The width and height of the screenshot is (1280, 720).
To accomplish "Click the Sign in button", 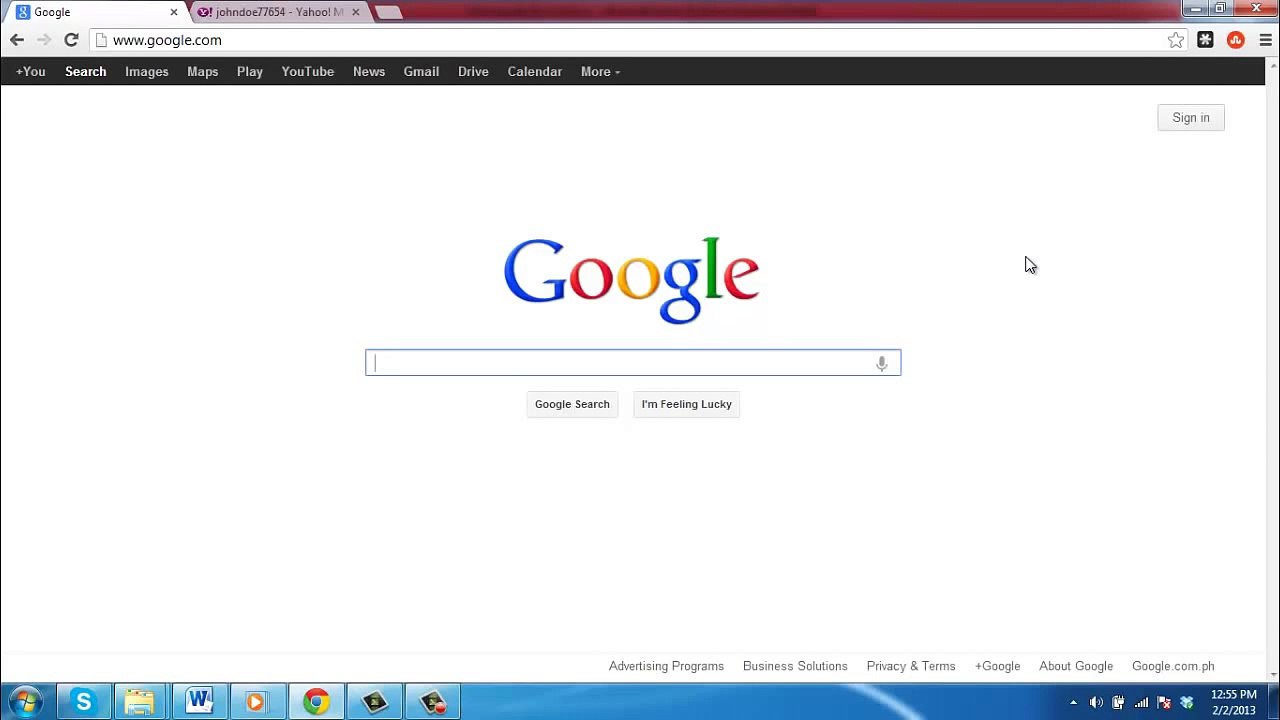I will click(1191, 118).
